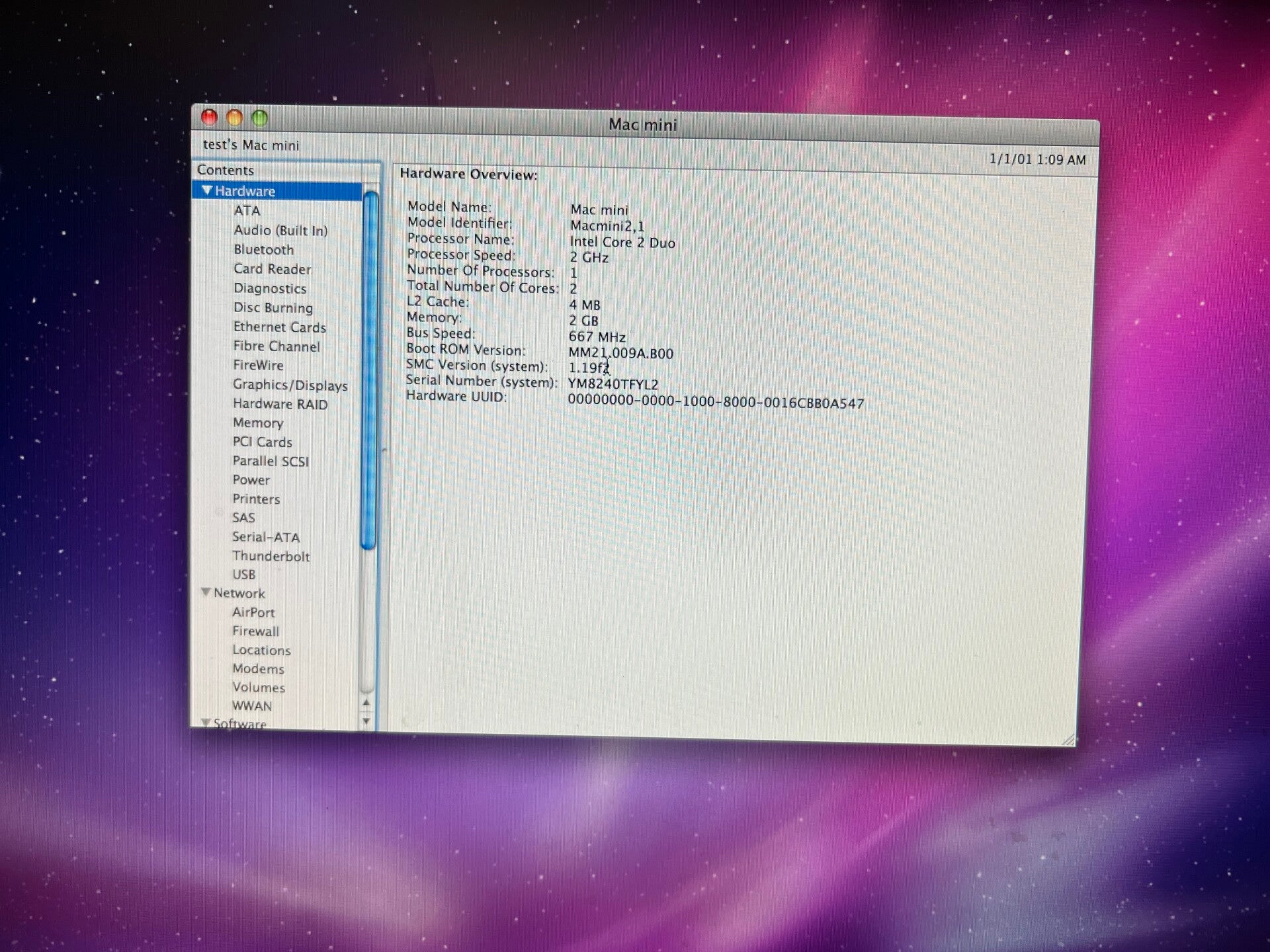Select ATA in the Contents list

coord(247,211)
